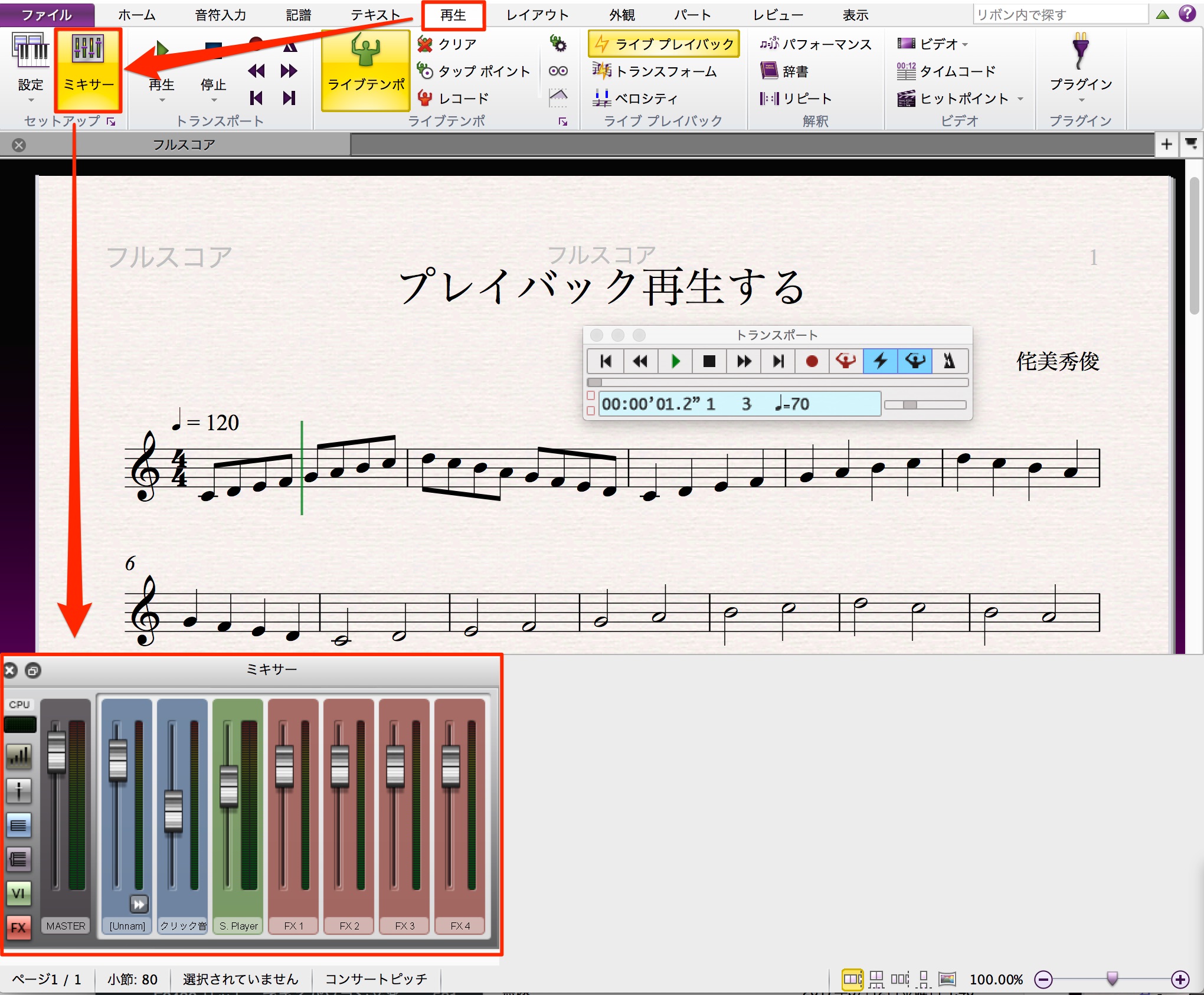Click the リボン内で探す search field
Image resolution: width=1204 pixels, height=995 pixels.
tap(1061, 15)
